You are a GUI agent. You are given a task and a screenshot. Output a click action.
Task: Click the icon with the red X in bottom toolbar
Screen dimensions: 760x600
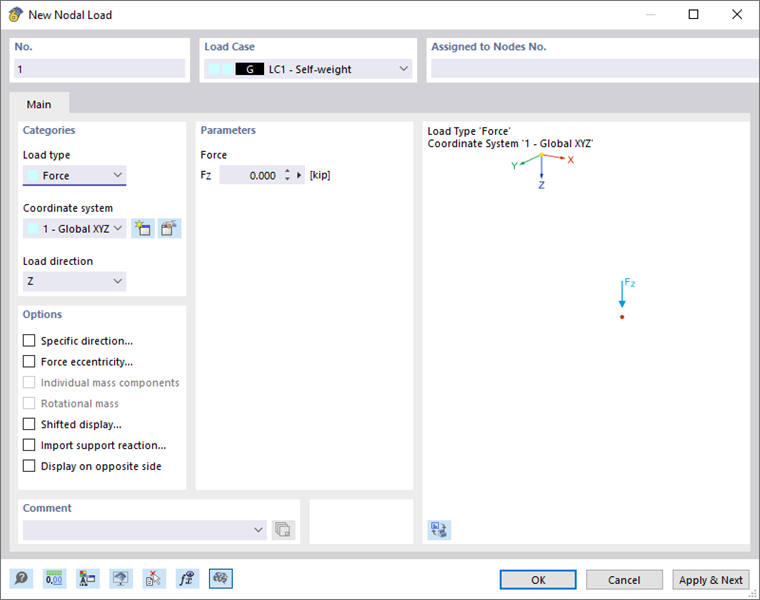(154, 578)
